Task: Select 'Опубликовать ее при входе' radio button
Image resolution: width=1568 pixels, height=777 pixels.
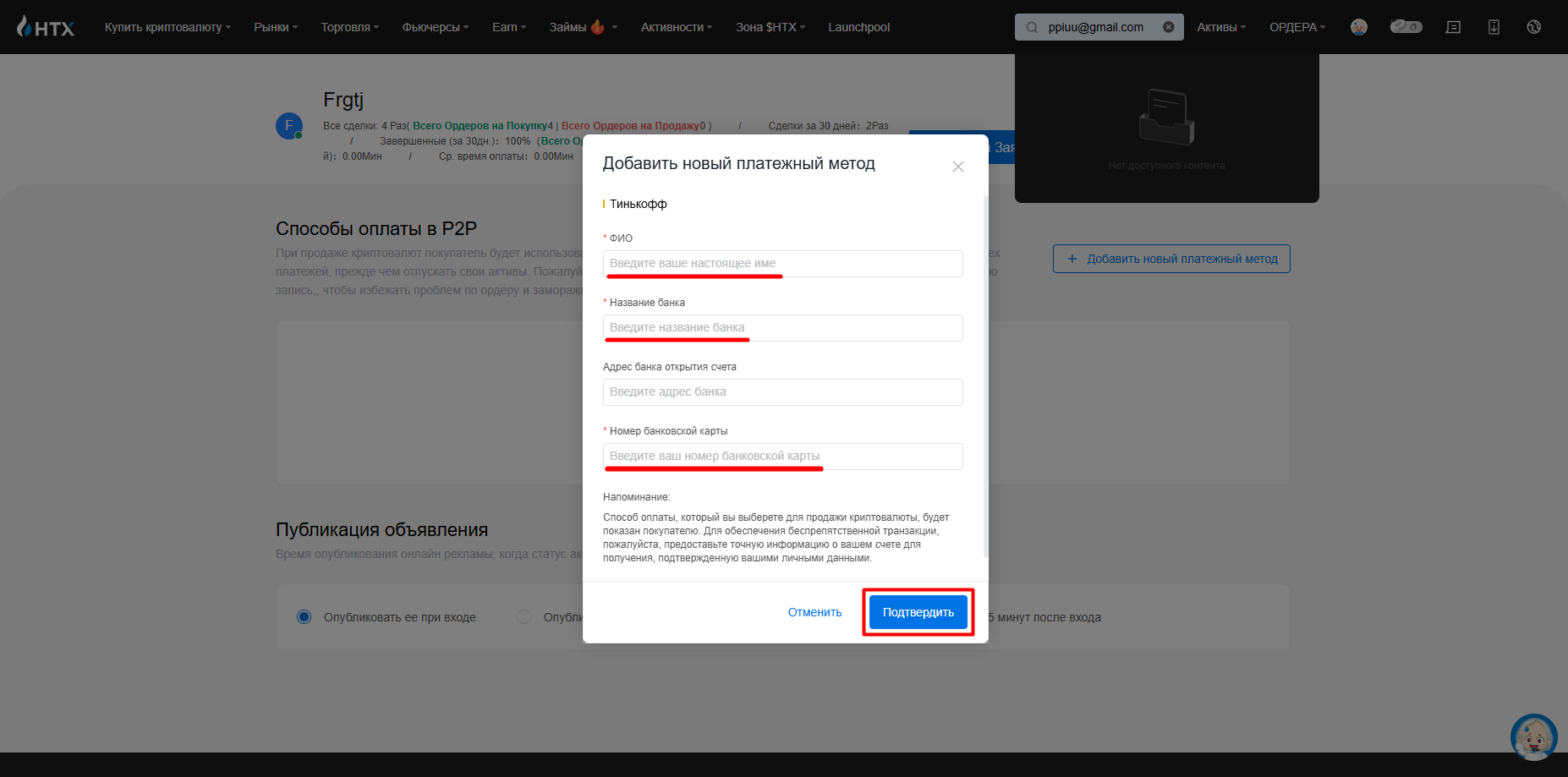Action: [304, 617]
